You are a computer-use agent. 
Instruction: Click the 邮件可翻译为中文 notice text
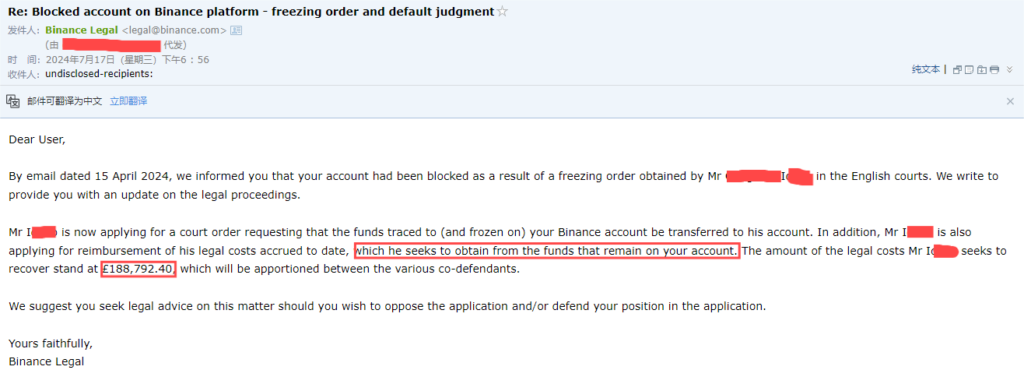pyautogui.click(x=65, y=101)
